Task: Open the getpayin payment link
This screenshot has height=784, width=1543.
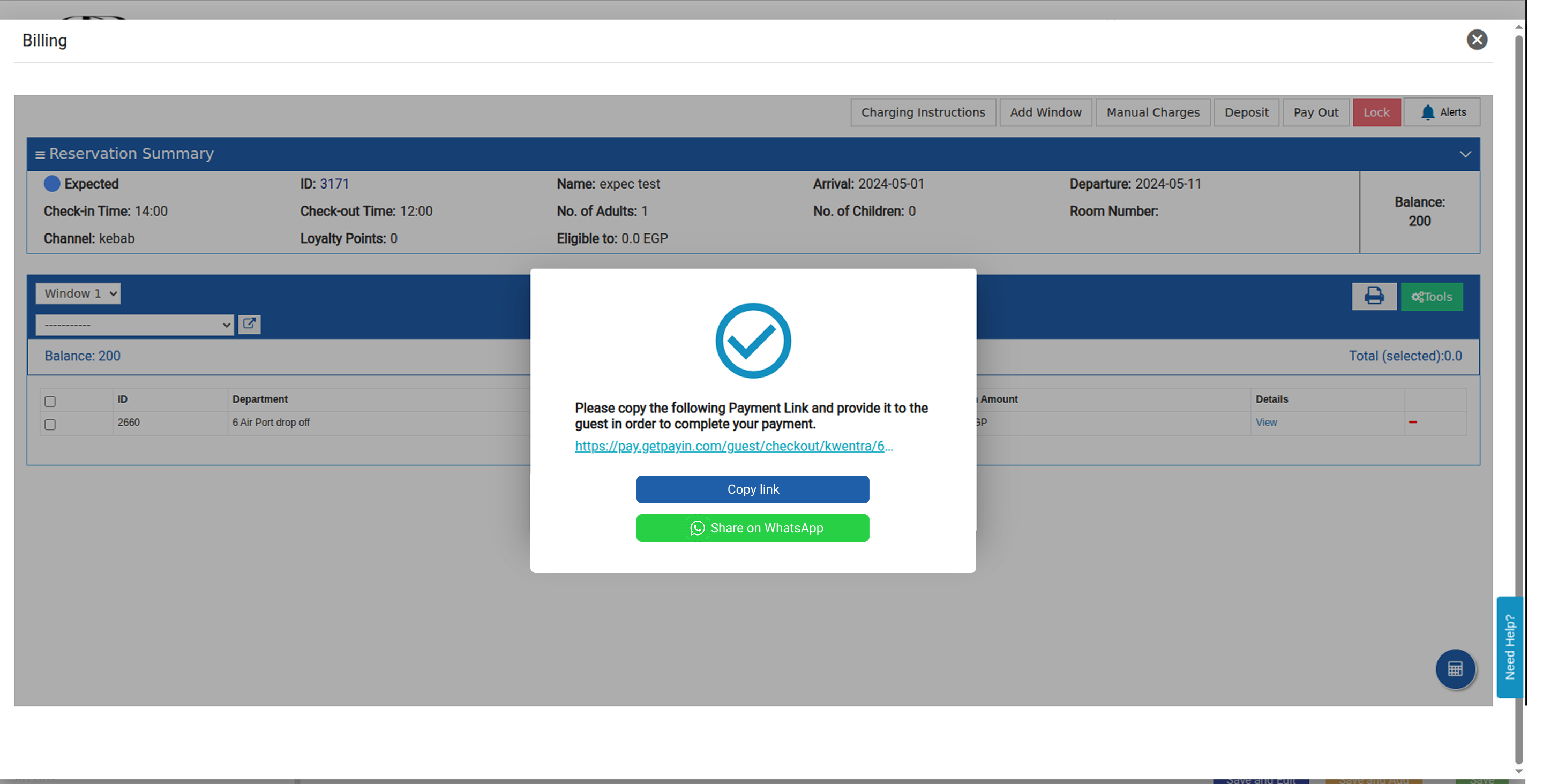Action: point(733,446)
